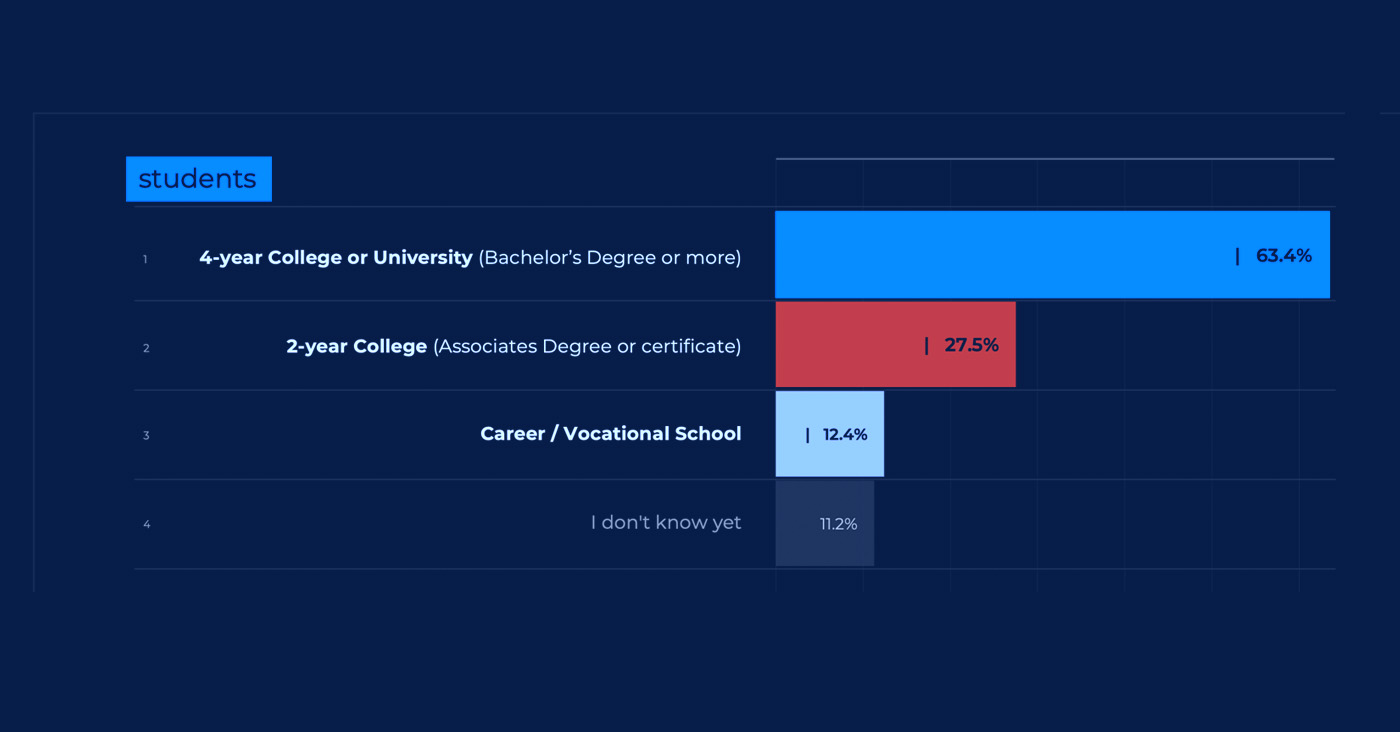The height and width of the screenshot is (732, 1400).
Task: Click the 27.5% value label
Action: coord(971,345)
